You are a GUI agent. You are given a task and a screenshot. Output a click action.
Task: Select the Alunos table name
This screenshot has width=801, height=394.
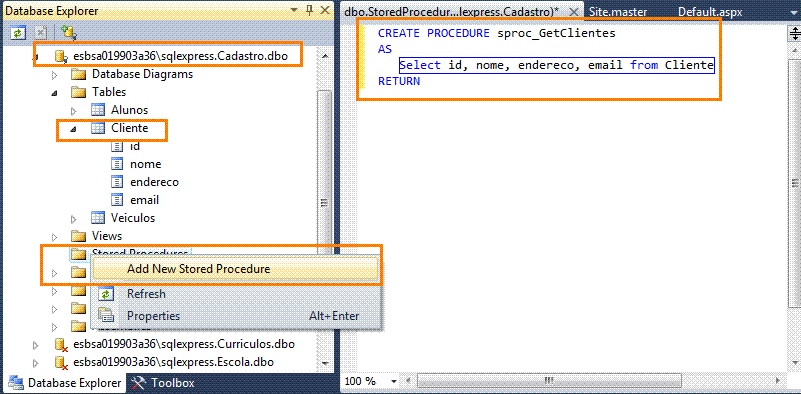point(129,110)
